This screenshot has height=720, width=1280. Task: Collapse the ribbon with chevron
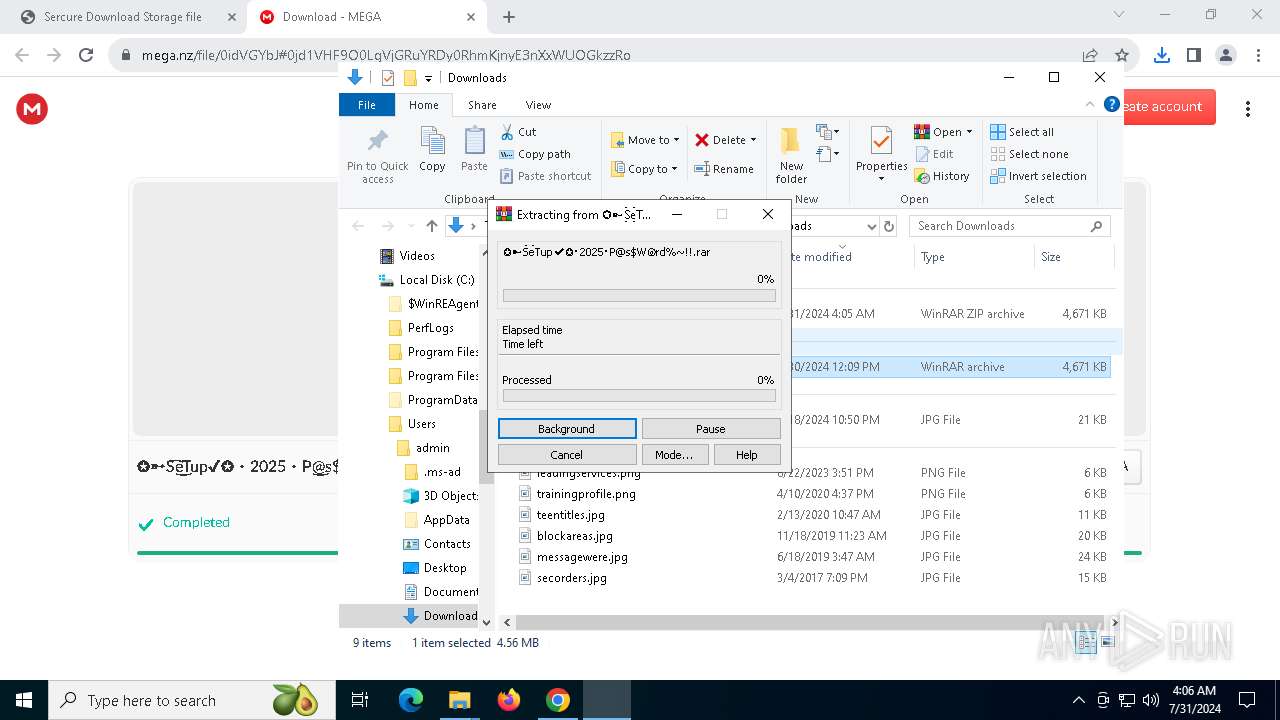tap(1090, 104)
